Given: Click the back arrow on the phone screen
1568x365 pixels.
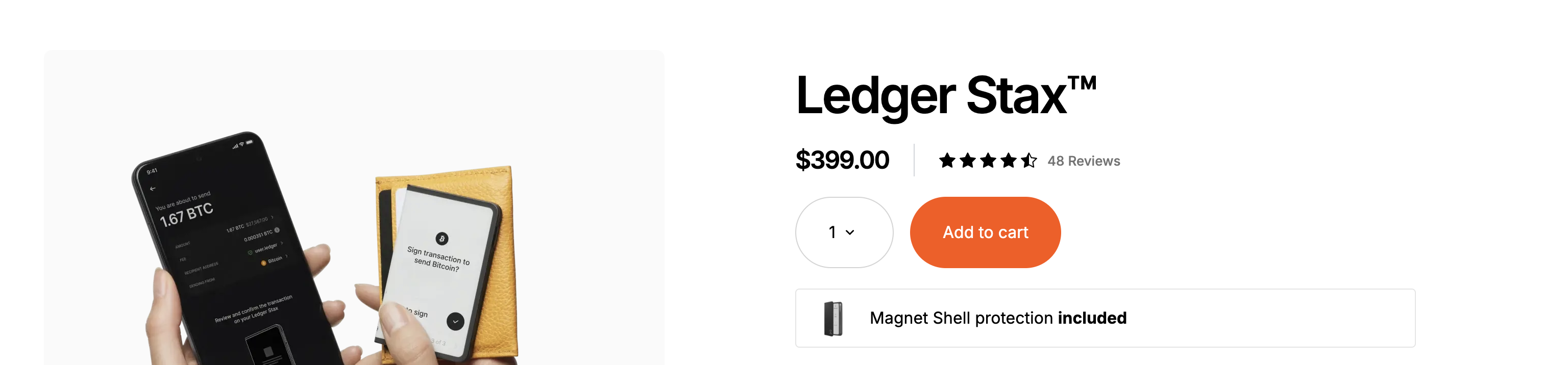Looking at the screenshot, I should [x=153, y=189].
